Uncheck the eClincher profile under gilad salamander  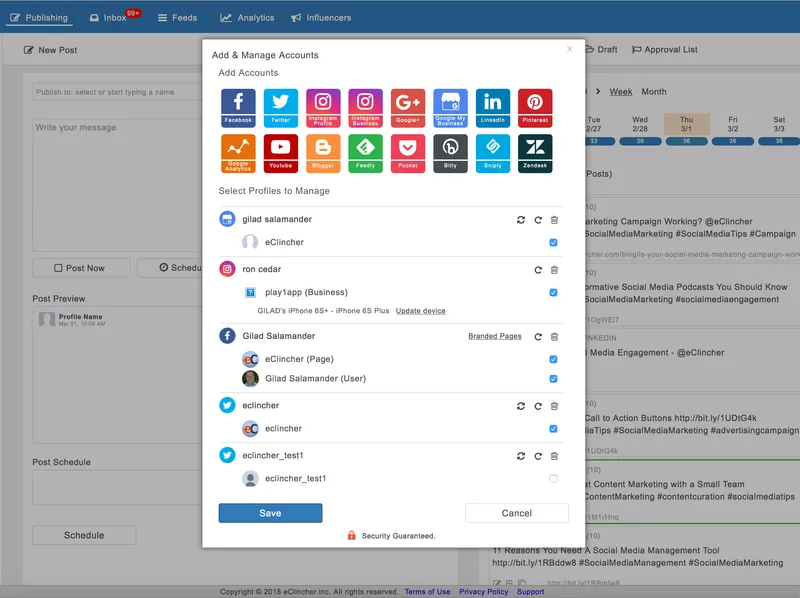click(553, 242)
